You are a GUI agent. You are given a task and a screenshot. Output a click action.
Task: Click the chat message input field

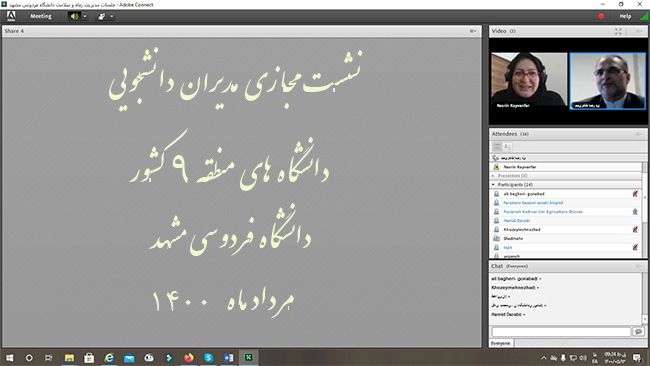point(561,331)
